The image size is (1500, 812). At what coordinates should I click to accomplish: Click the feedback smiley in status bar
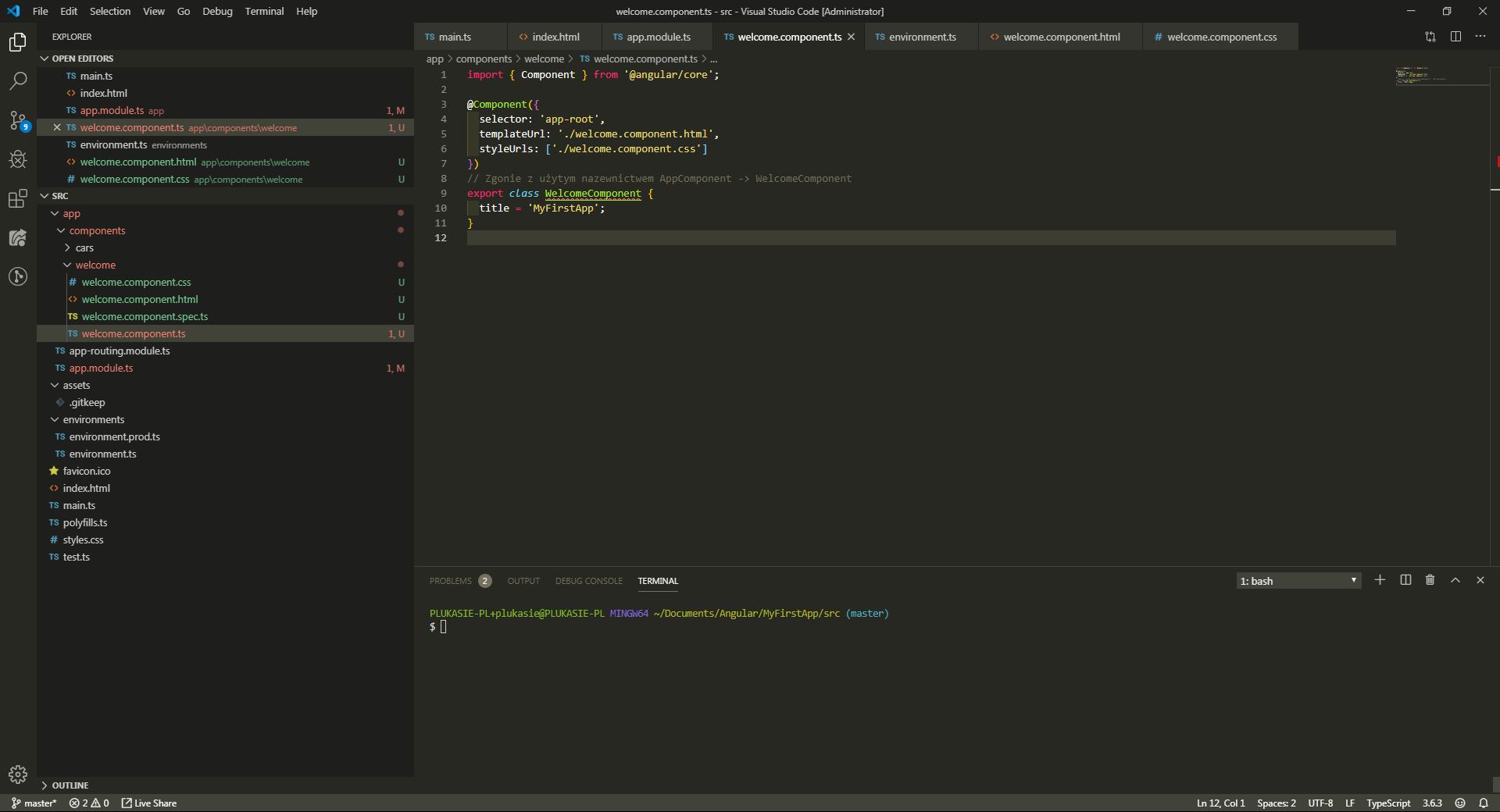click(1459, 803)
